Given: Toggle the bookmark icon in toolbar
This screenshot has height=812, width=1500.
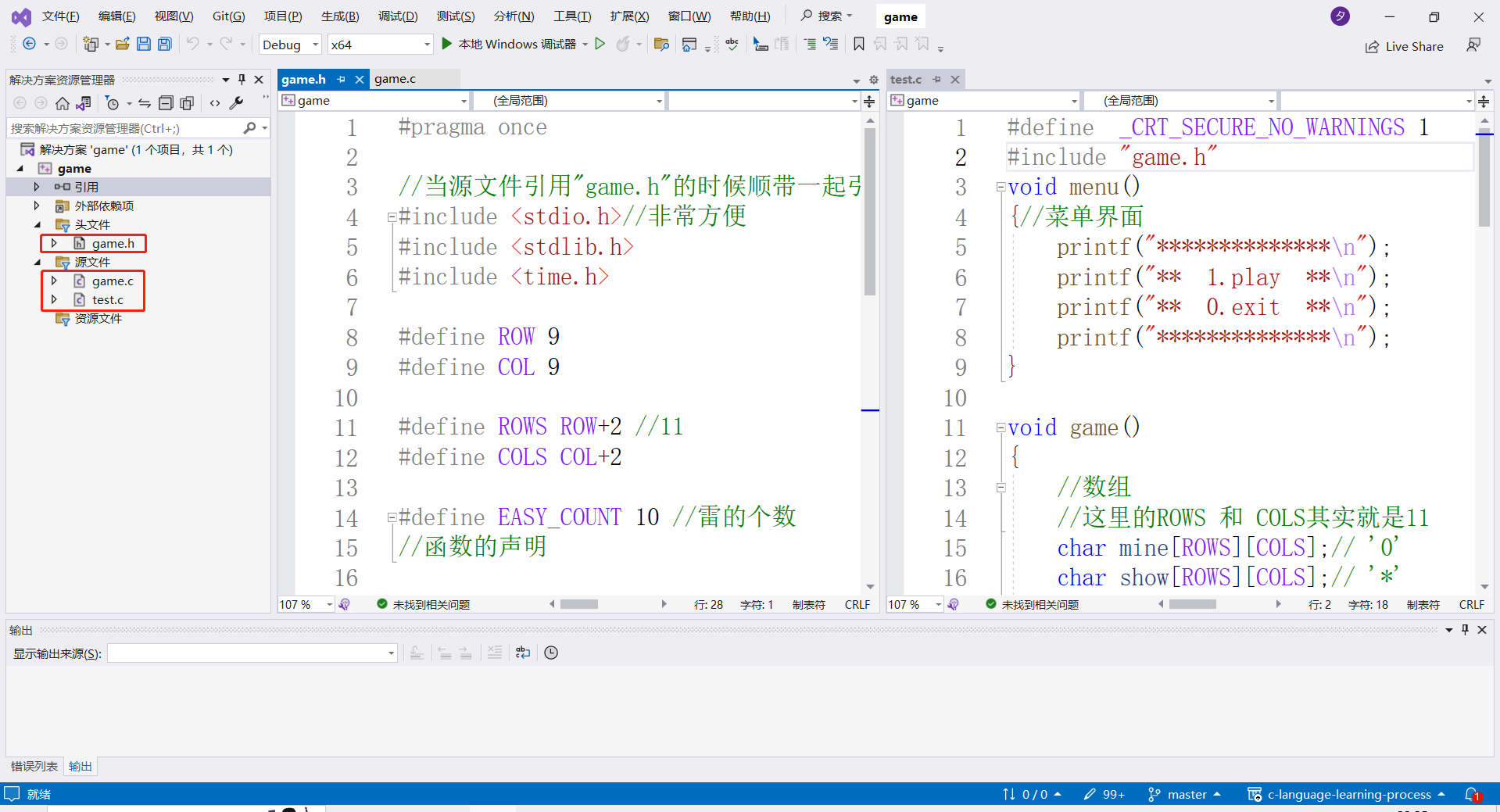Looking at the screenshot, I should 859,44.
